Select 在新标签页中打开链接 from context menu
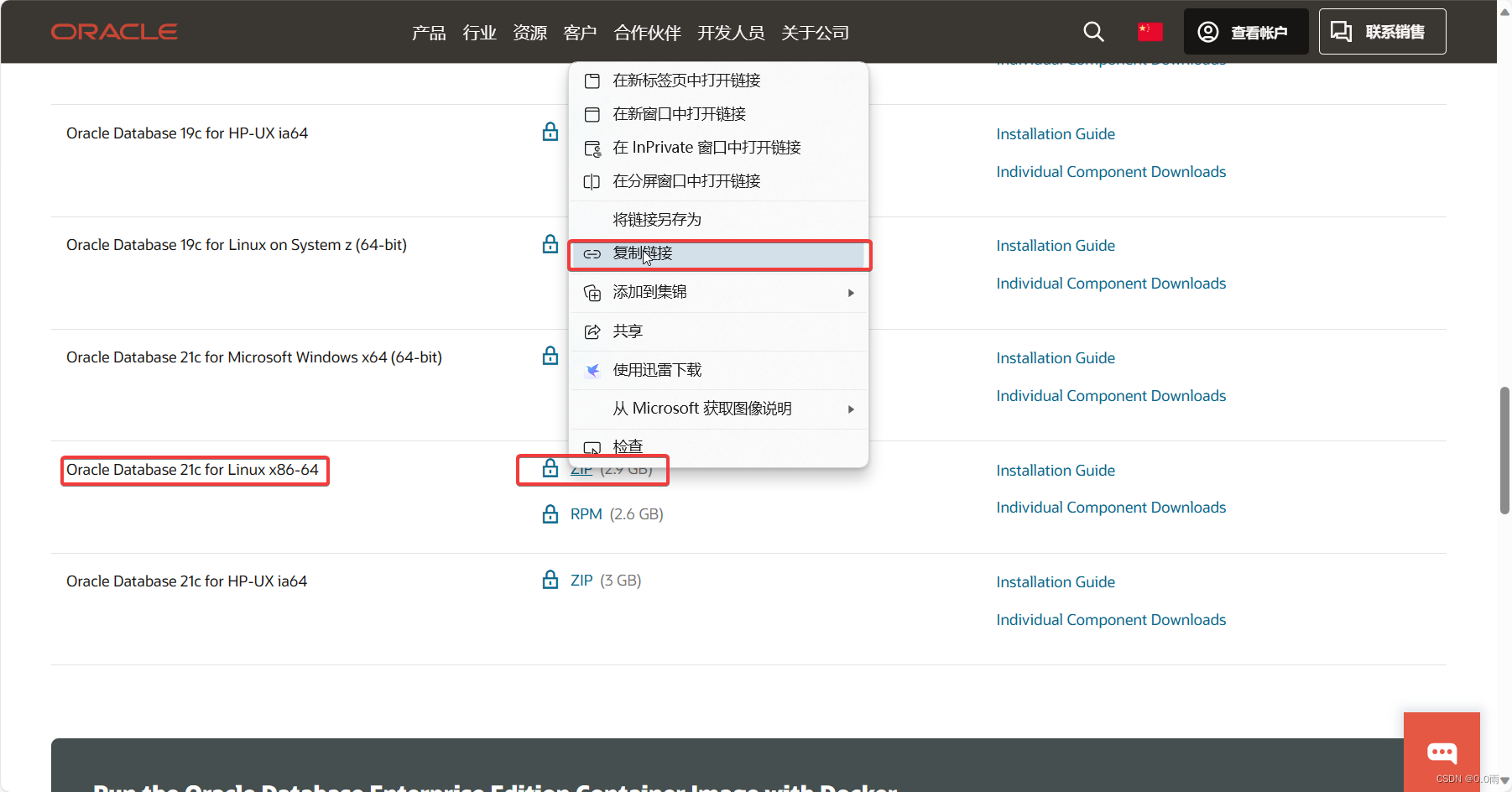The image size is (1512, 792). (x=686, y=80)
